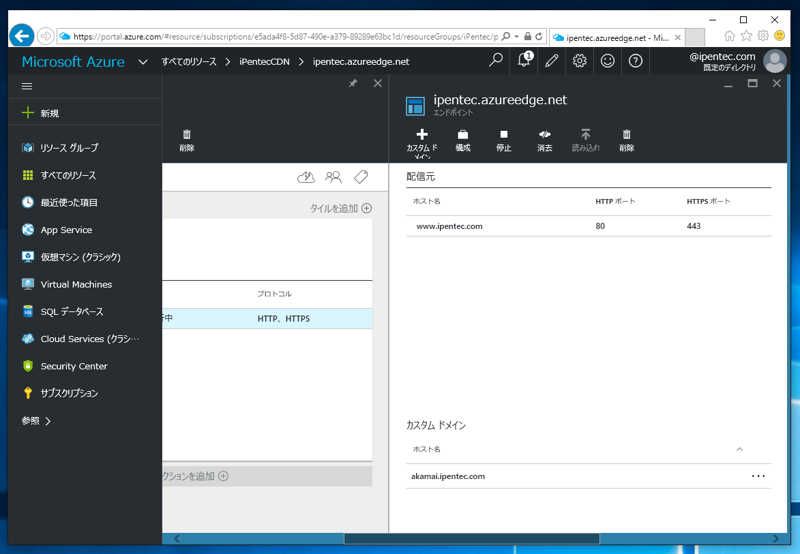The image size is (800, 554).
Task: Click the horizontal scrollbar left arrow
Action: (x=177, y=538)
